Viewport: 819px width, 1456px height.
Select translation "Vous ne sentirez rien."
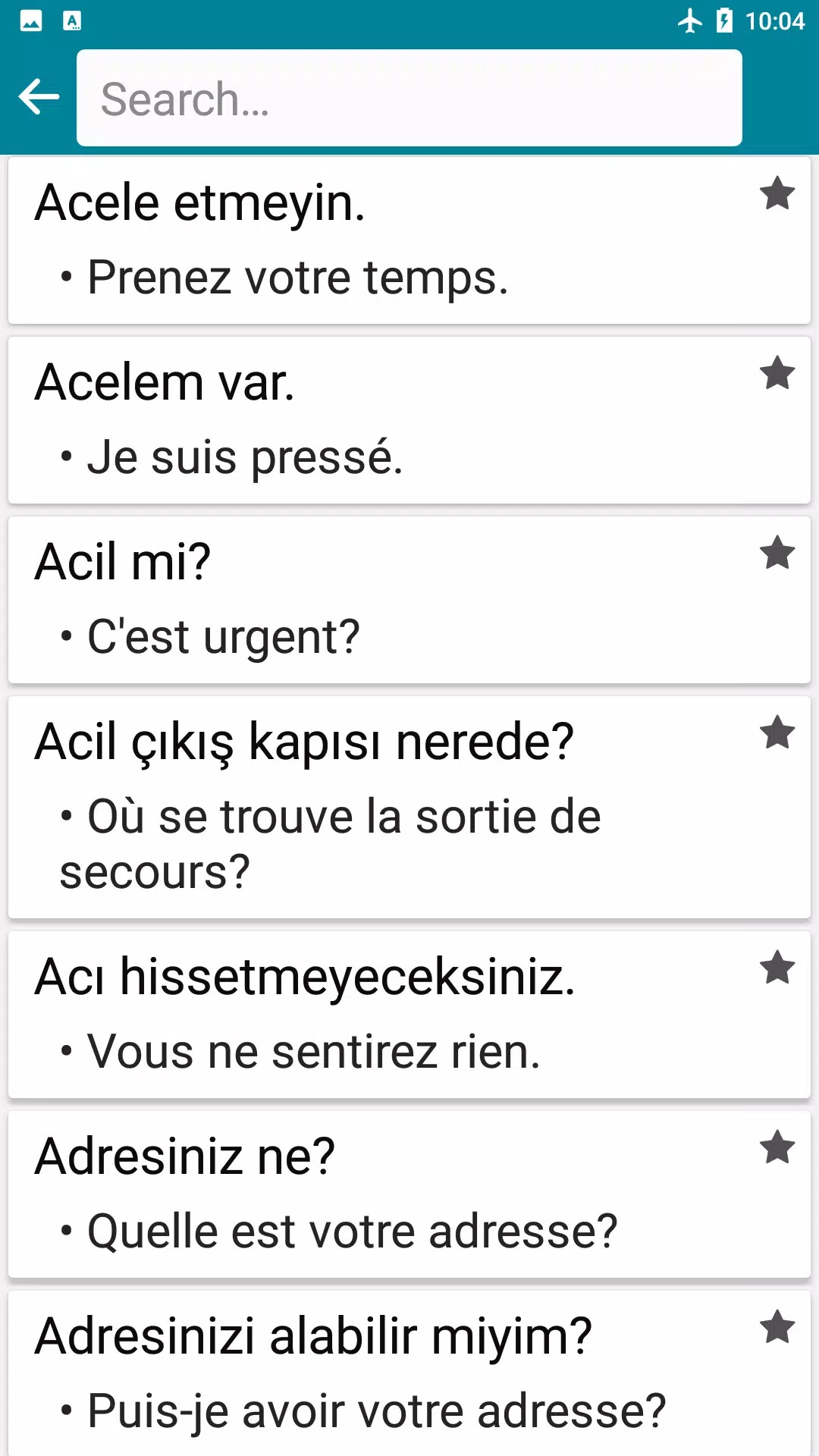click(313, 1053)
